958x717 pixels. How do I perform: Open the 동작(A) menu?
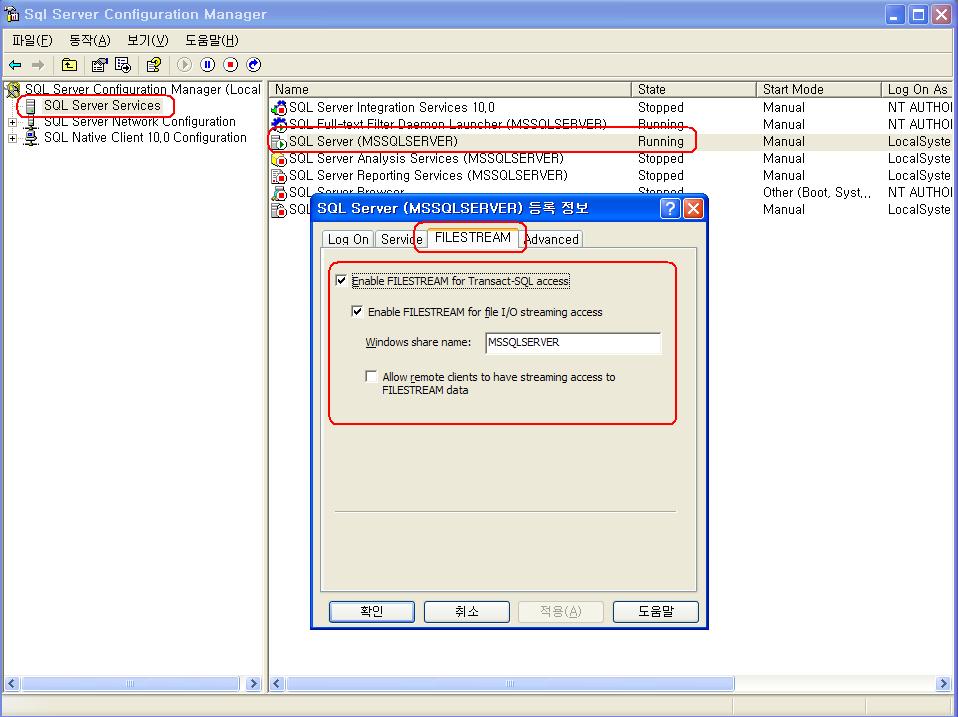(x=90, y=41)
